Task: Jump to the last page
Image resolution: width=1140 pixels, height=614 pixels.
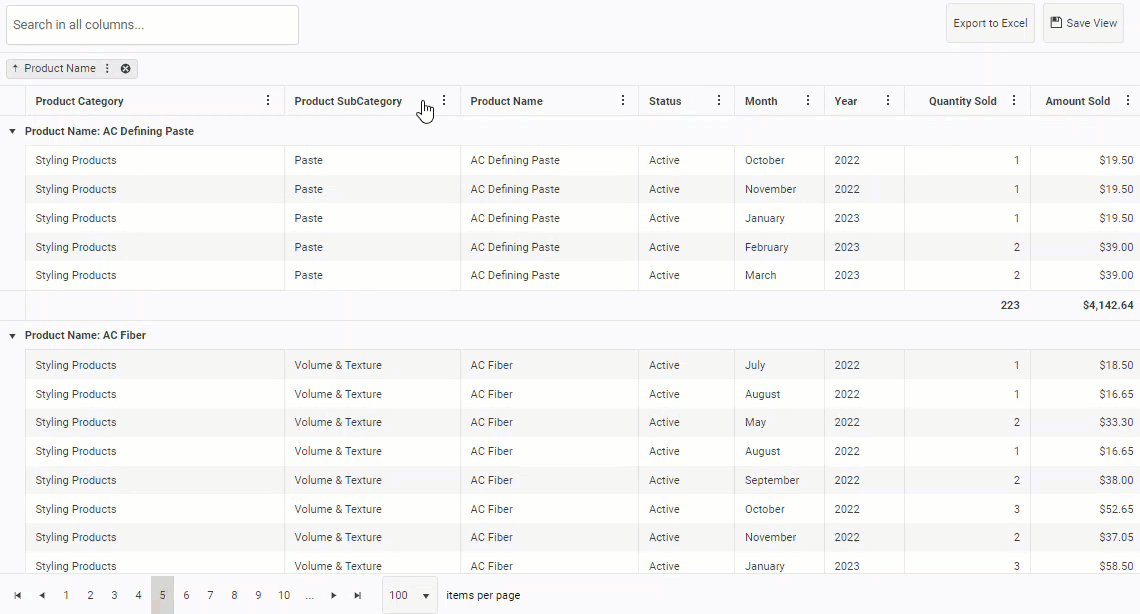Action: point(358,595)
